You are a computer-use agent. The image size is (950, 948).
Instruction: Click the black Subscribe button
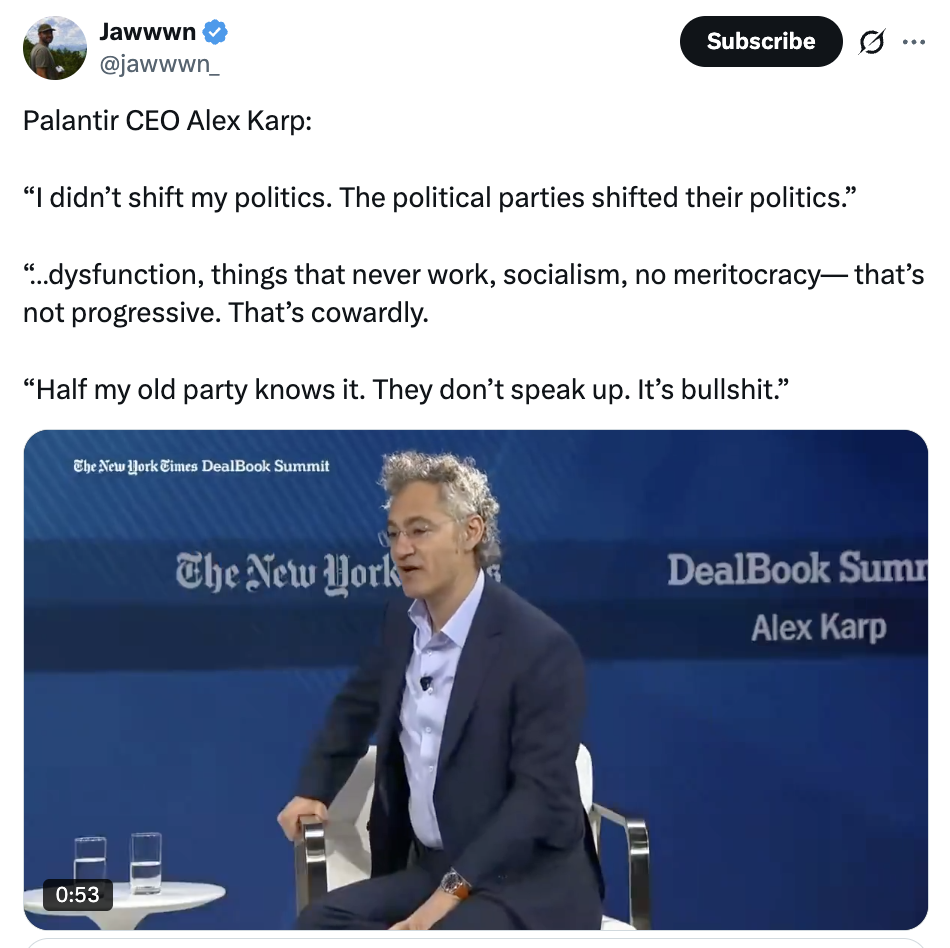click(x=761, y=41)
